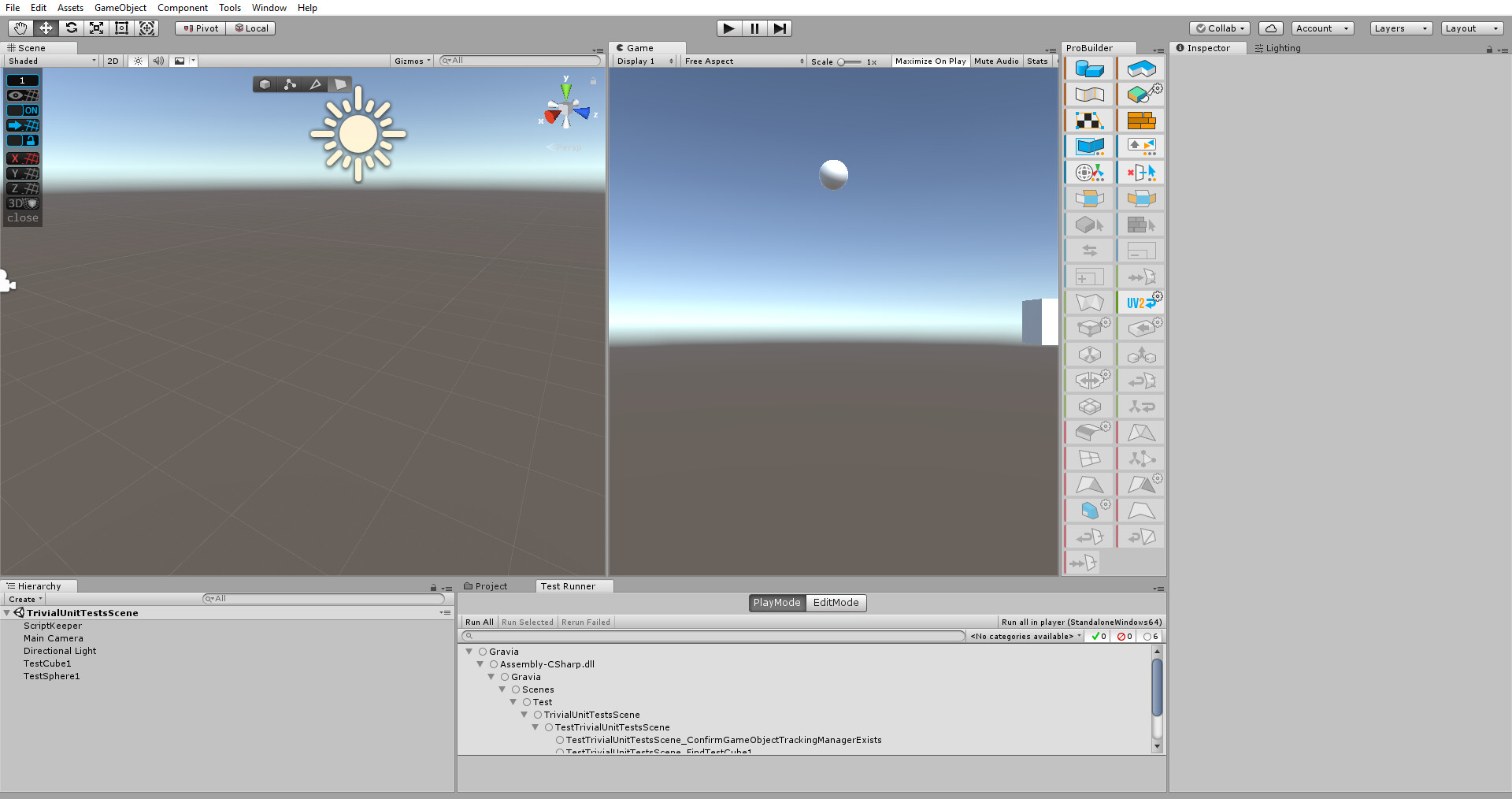Adjust the Game view Scale slider
Image resolution: width=1512 pixels, height=799 pixels.
point(850,61)
